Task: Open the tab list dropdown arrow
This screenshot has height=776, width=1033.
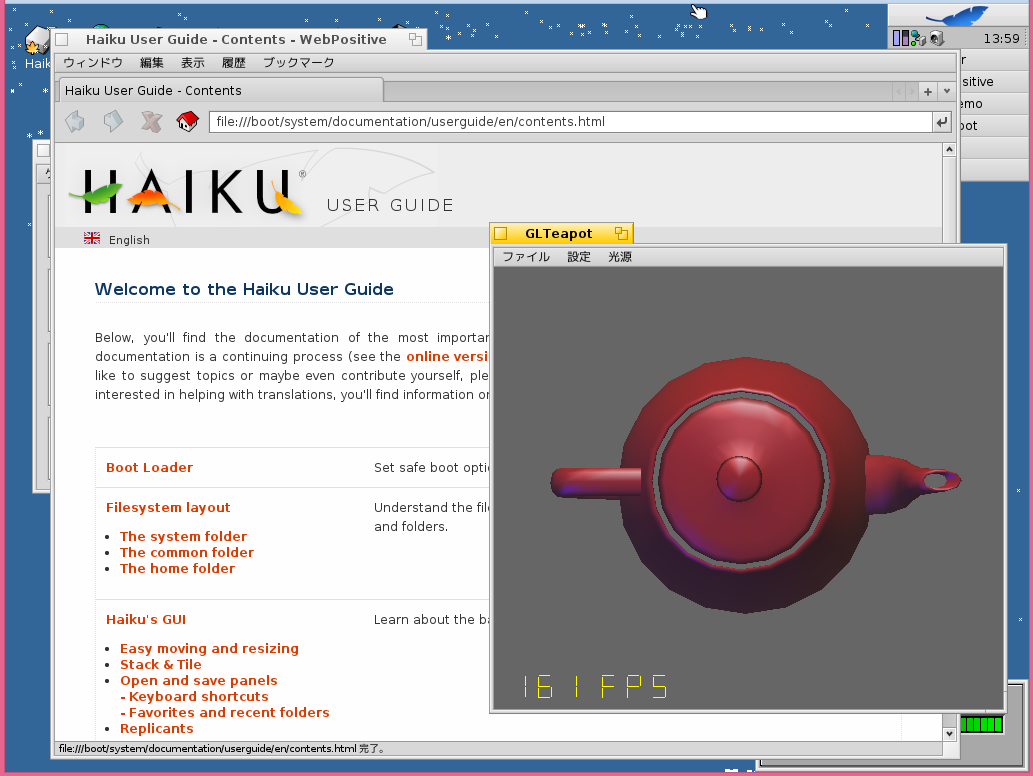Action: 946,91
